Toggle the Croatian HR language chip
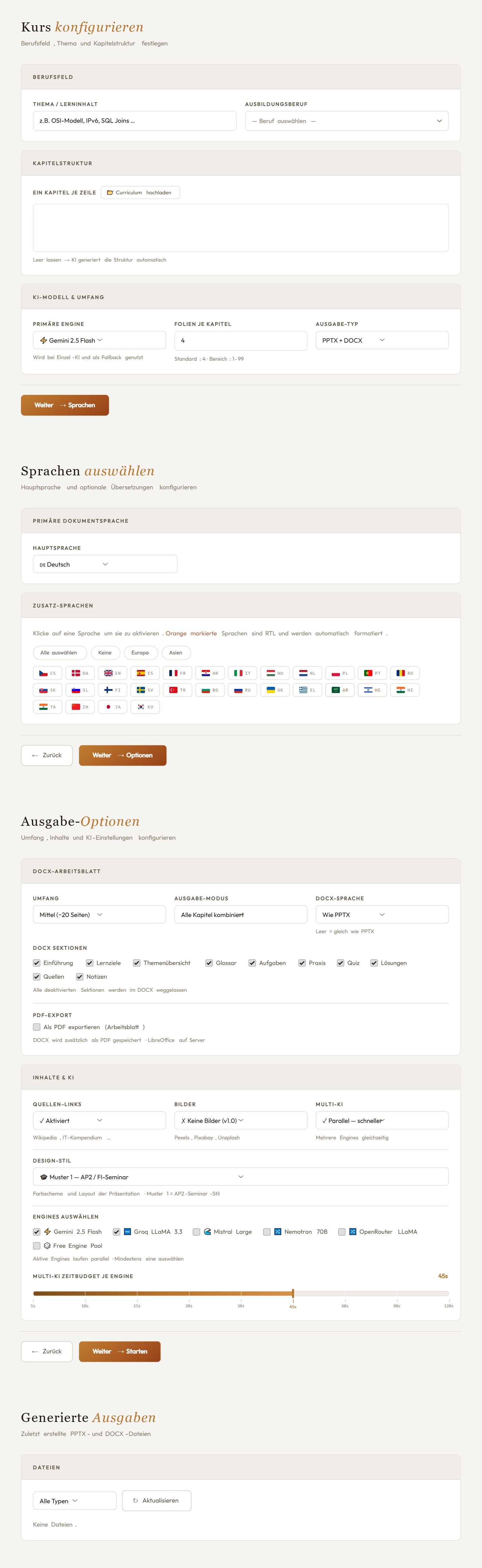 (210, 673)
